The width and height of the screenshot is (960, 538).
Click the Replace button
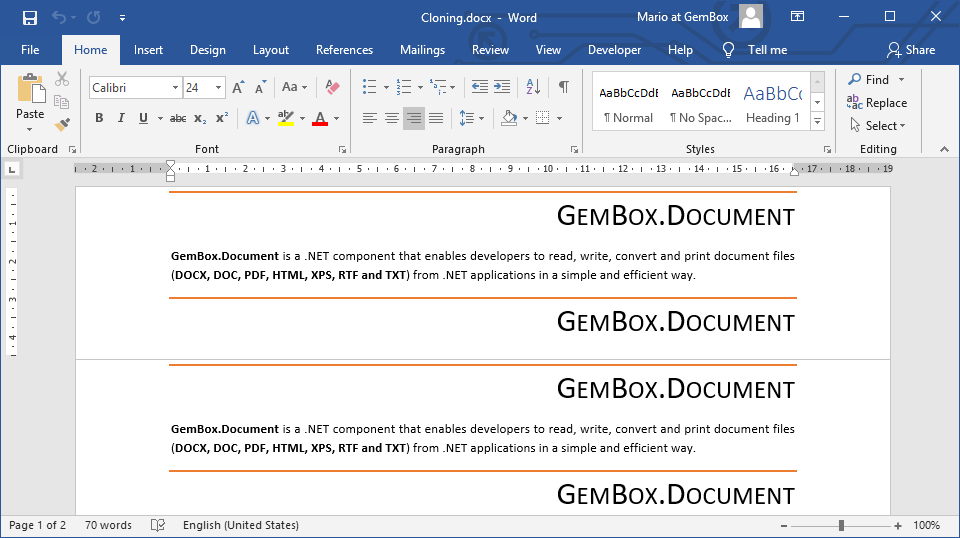click(877, 102)
